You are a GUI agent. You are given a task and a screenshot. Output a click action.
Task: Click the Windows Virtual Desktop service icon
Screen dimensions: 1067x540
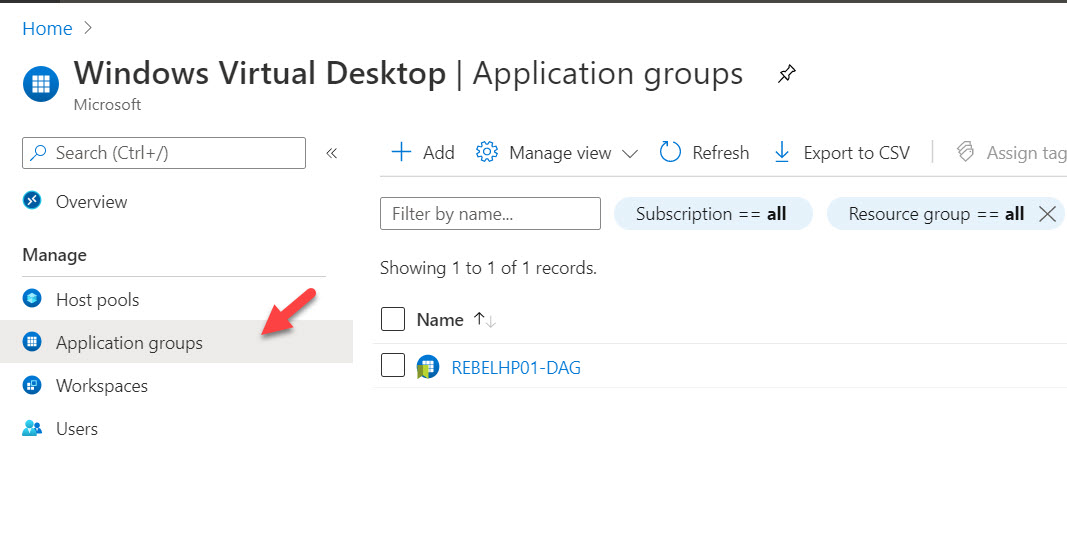[x=41, y=84]
